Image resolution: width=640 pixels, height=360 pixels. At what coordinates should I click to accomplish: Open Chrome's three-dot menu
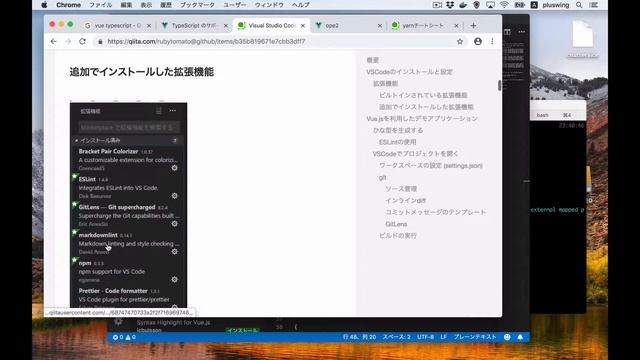click(492, 41)
